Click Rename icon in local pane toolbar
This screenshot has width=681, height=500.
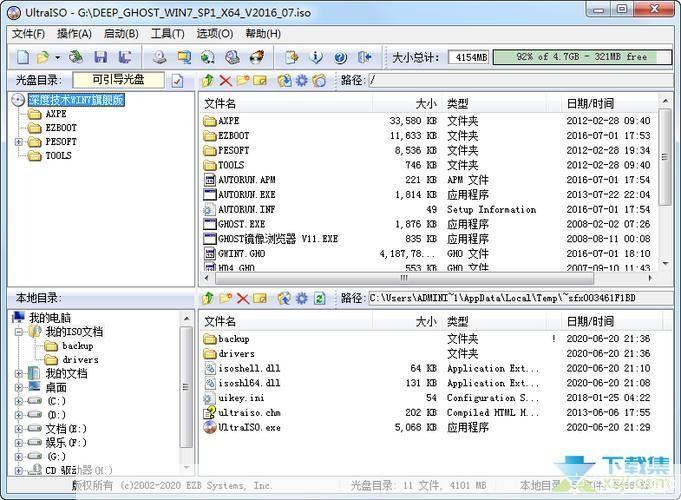[x=260, y=298]
